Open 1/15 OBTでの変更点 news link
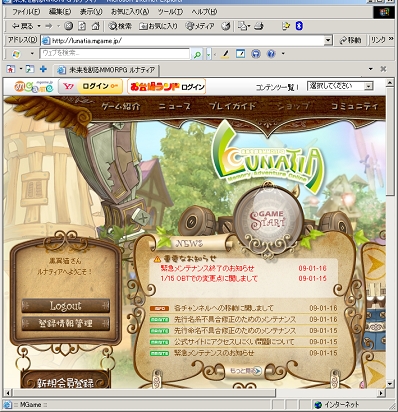Screen dimensions: 398x412 (209, 278)
